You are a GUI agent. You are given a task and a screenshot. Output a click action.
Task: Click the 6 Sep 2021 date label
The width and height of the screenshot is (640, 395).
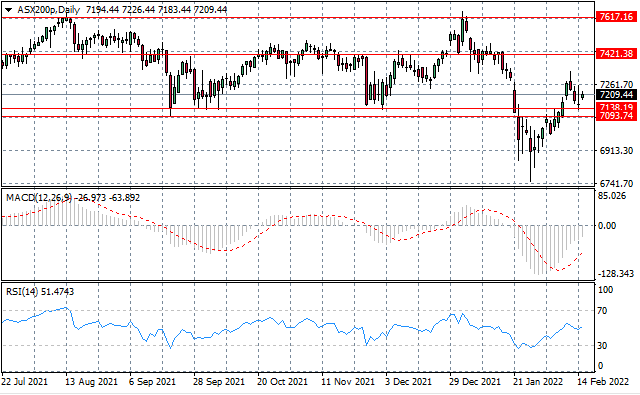(x=152, y=382)
